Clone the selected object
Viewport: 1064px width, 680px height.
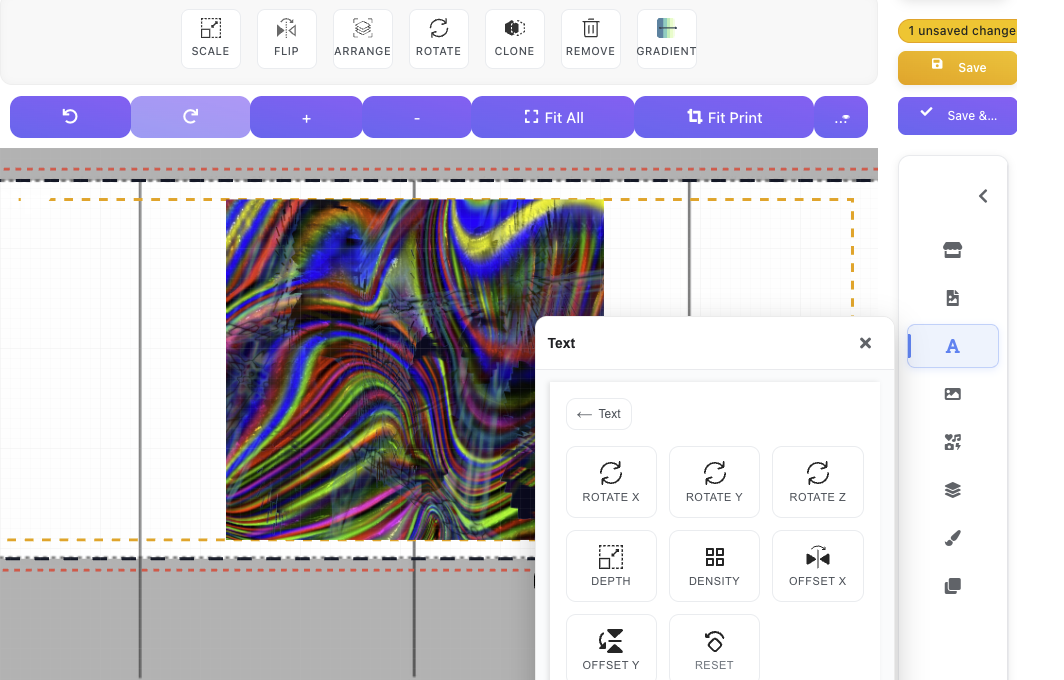pos(514,38)
